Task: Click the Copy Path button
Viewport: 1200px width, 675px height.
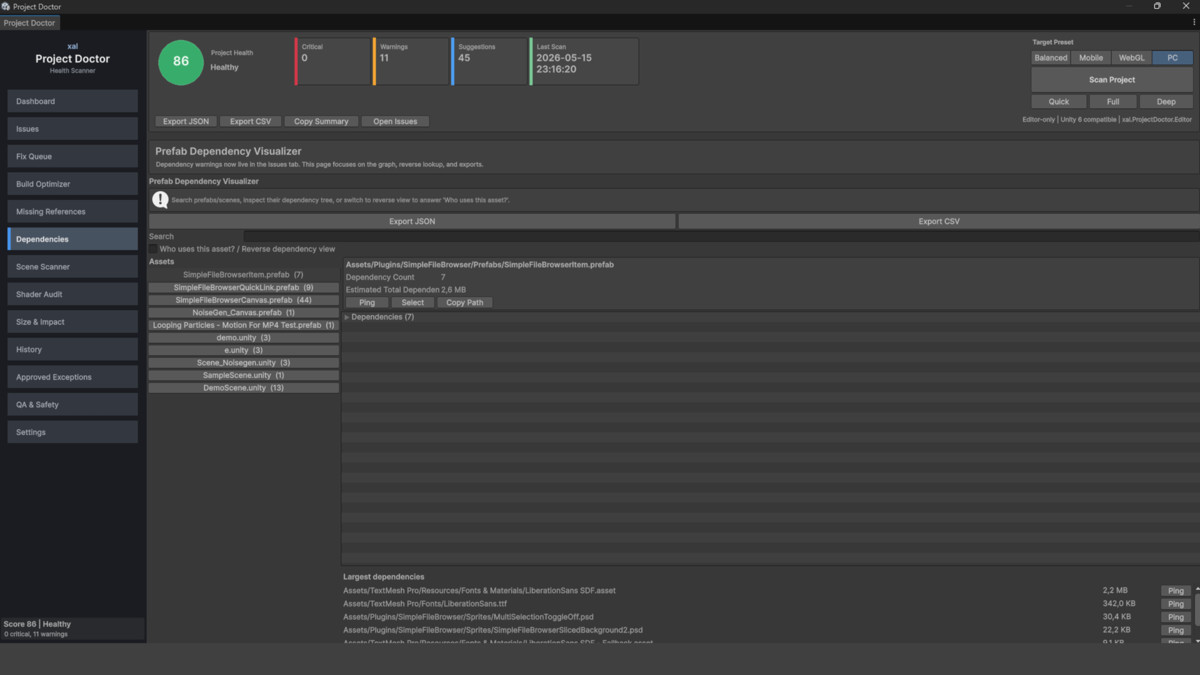Action: coord(464,302)
